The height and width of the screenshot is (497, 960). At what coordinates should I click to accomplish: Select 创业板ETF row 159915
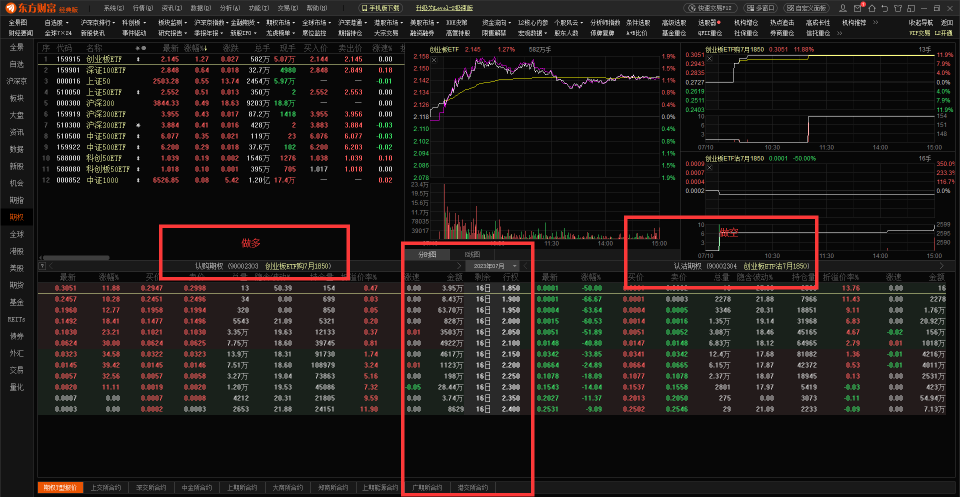click(x=220, y=59)
